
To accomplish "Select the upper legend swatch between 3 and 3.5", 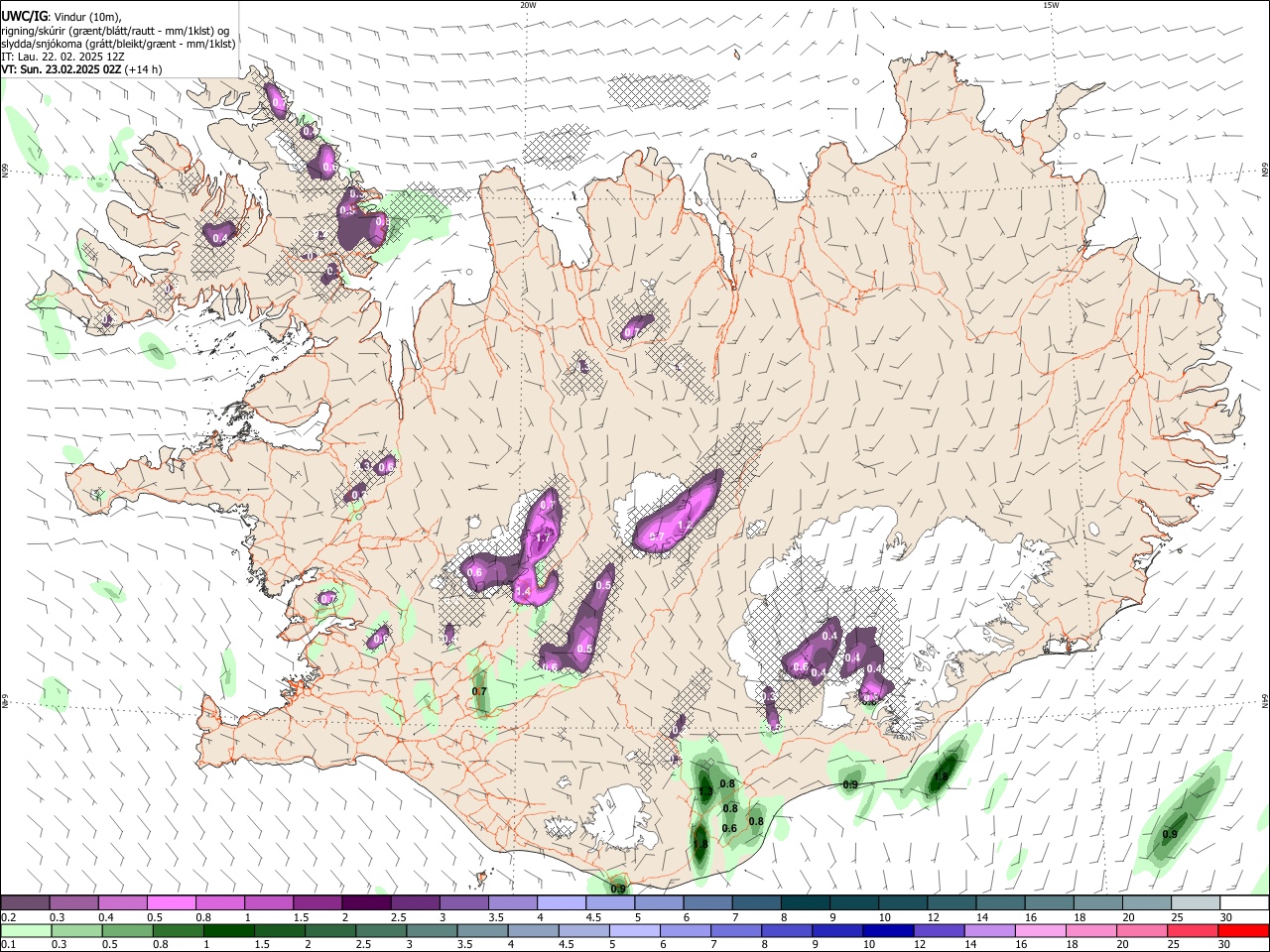I will [x=463, y=903].
